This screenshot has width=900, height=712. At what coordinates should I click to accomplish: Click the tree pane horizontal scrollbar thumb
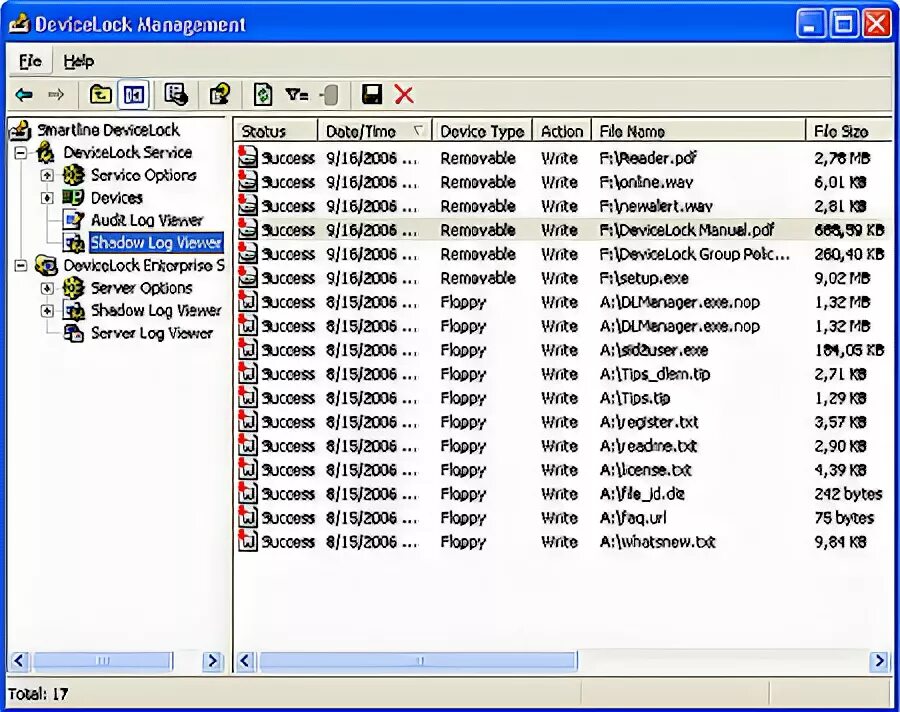pyautogui.click(x=103, y=661)
